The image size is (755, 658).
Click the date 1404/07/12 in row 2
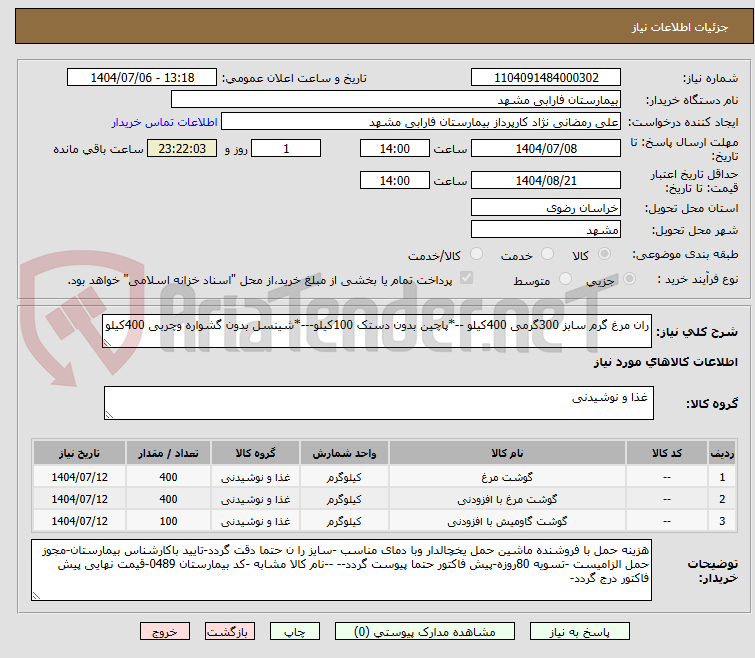tap(79, 499)
